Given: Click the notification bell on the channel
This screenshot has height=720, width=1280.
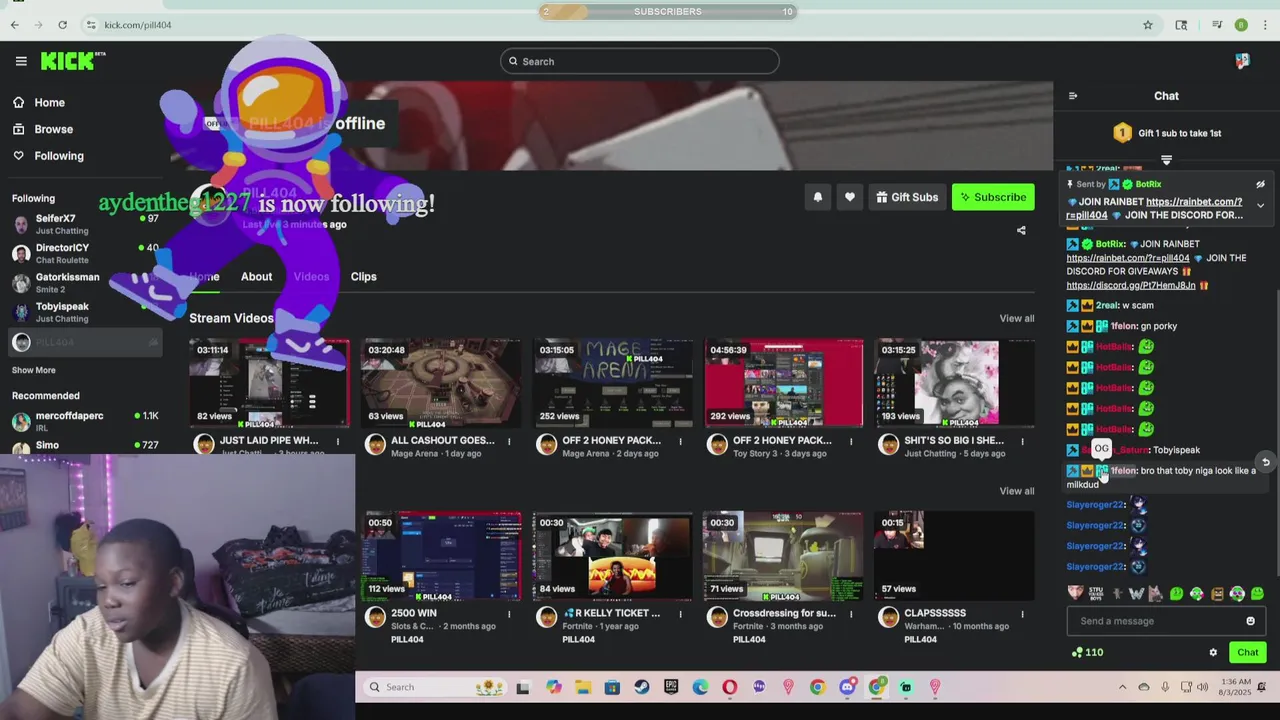Looking at the screenshot, I should pyautogui.click(x=818, y=197).
